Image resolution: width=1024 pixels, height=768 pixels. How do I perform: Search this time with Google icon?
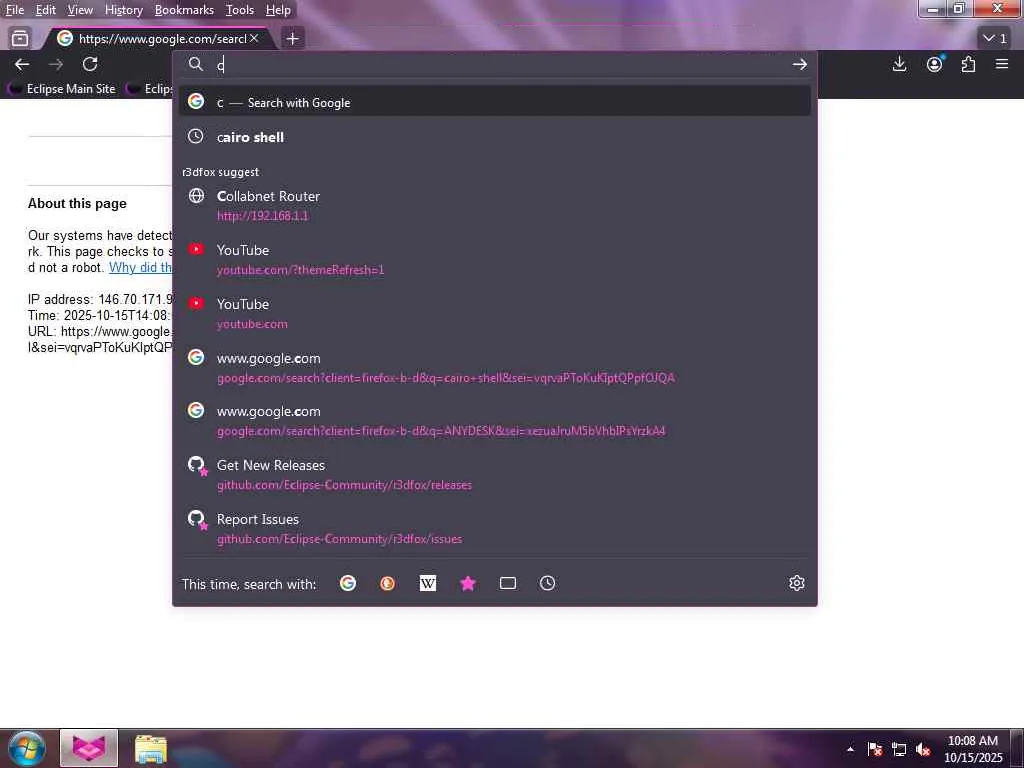[348, 583]
